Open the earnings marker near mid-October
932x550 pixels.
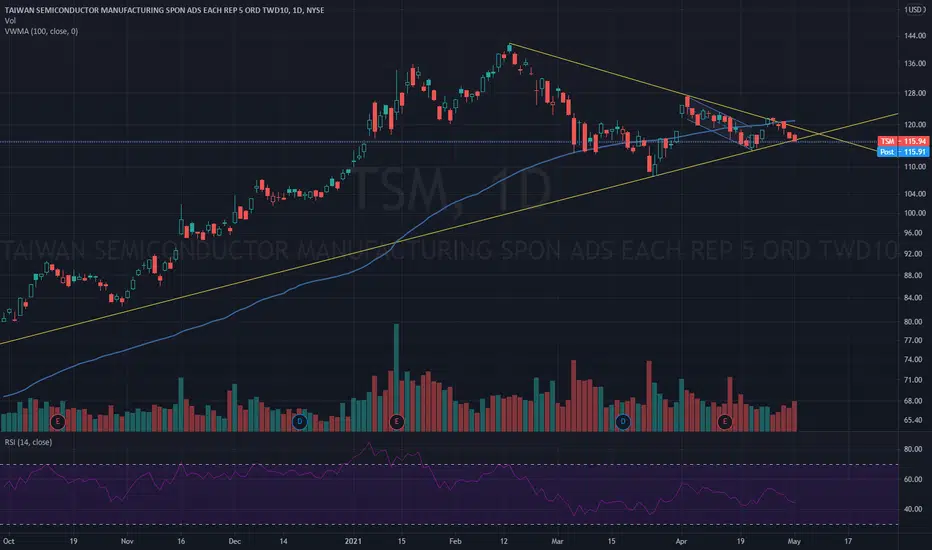pos(58,422)
